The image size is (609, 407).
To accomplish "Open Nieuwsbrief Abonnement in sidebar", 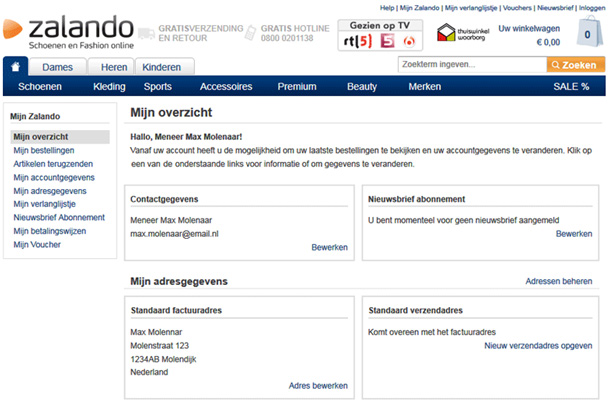I will (59, 217).
